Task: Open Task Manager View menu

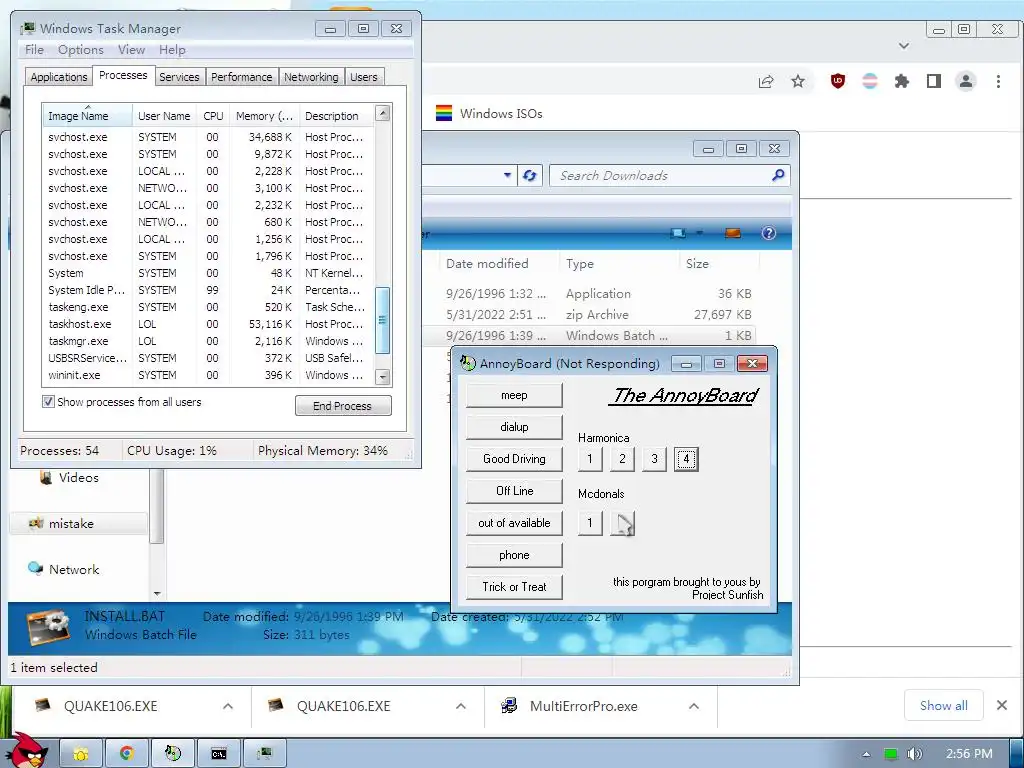Action: pos(131,50)
